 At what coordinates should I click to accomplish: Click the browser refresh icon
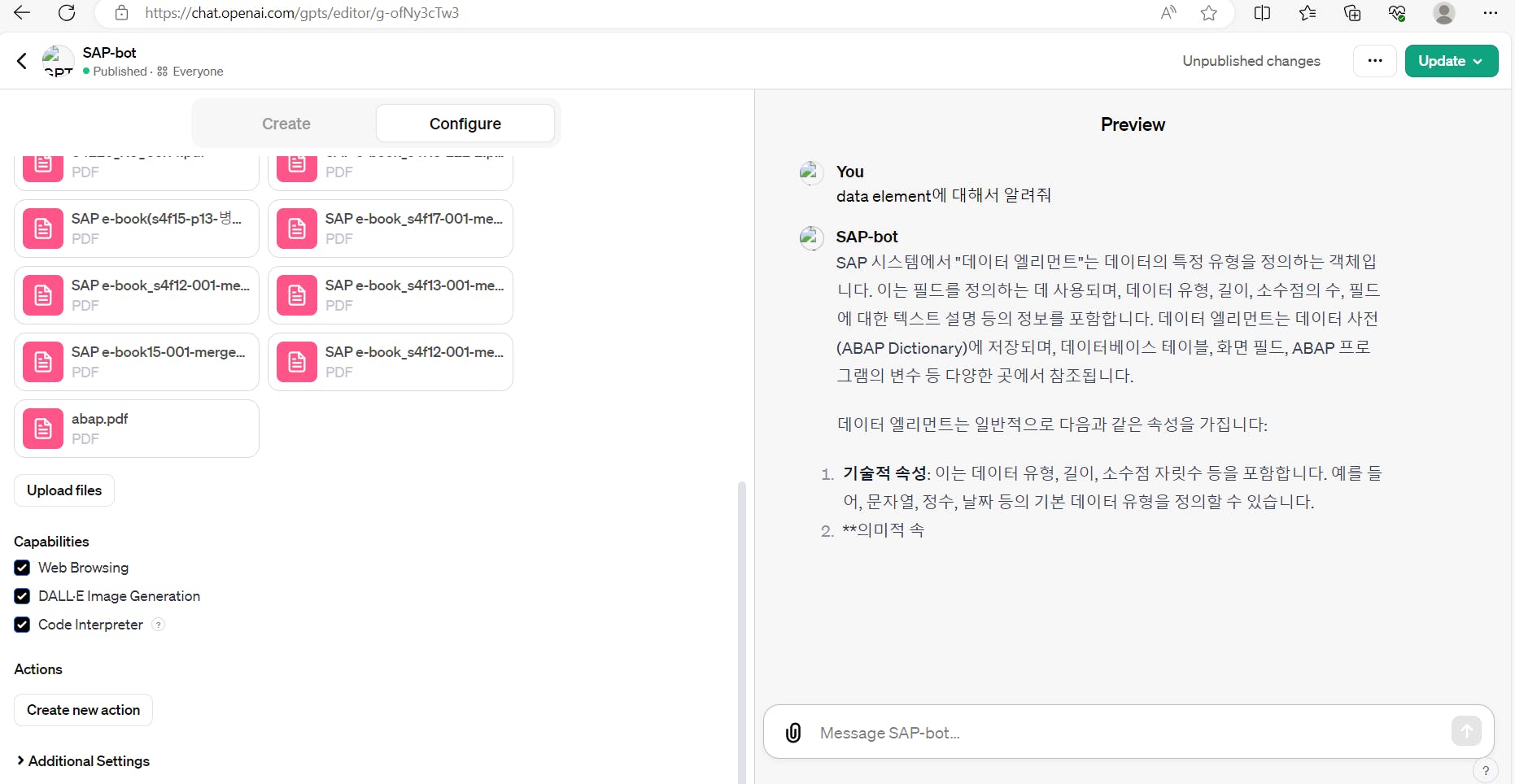(x=67, y=13)
